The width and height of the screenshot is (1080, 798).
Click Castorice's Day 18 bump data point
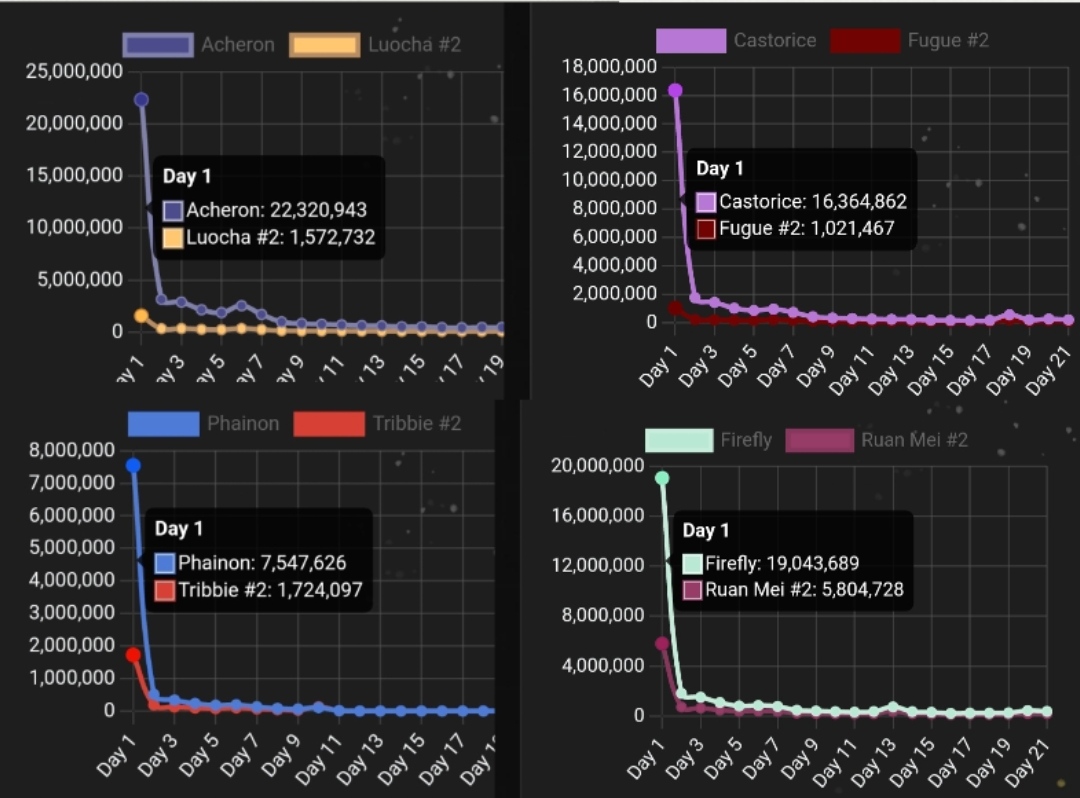1010,315
